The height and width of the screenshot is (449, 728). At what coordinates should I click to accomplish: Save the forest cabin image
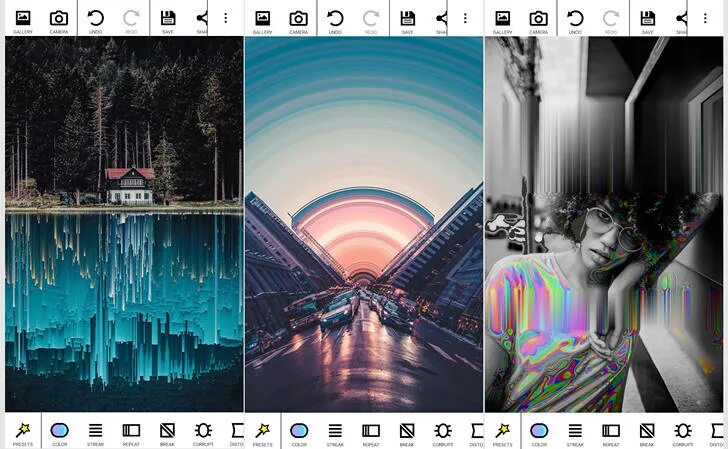(168, 22)
